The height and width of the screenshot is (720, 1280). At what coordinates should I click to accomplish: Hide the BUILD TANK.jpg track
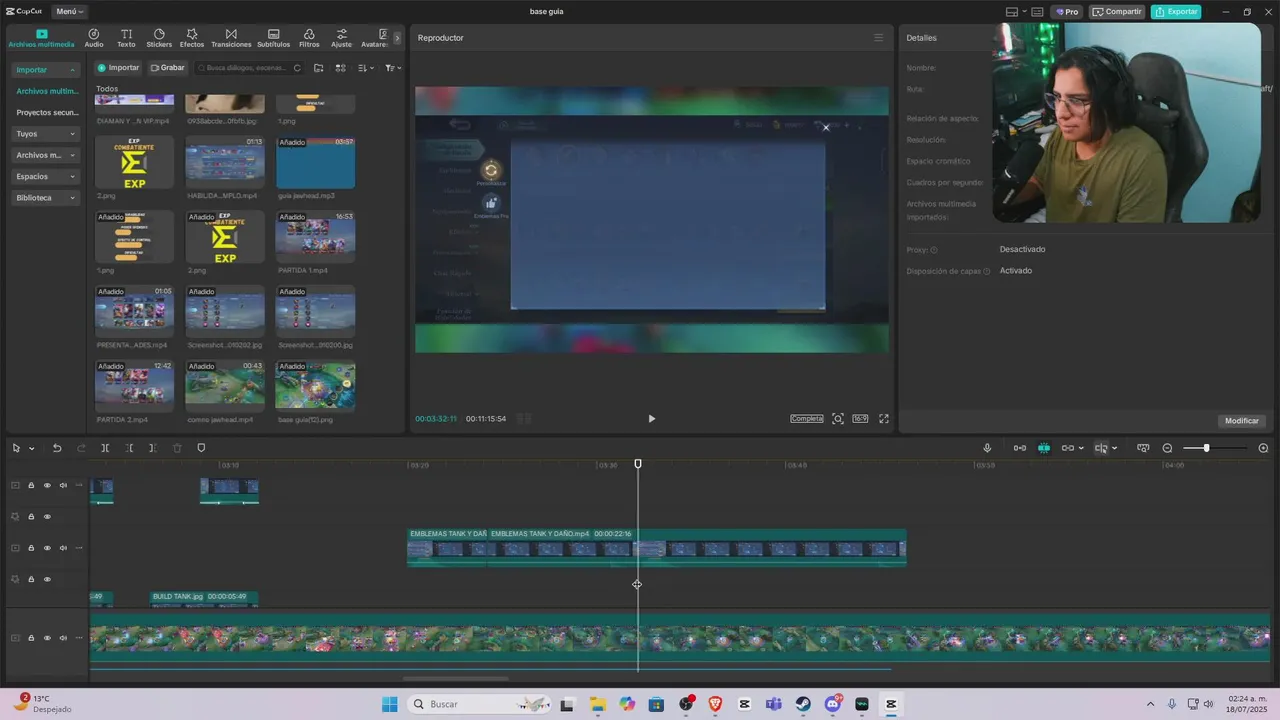pos(47,579)
